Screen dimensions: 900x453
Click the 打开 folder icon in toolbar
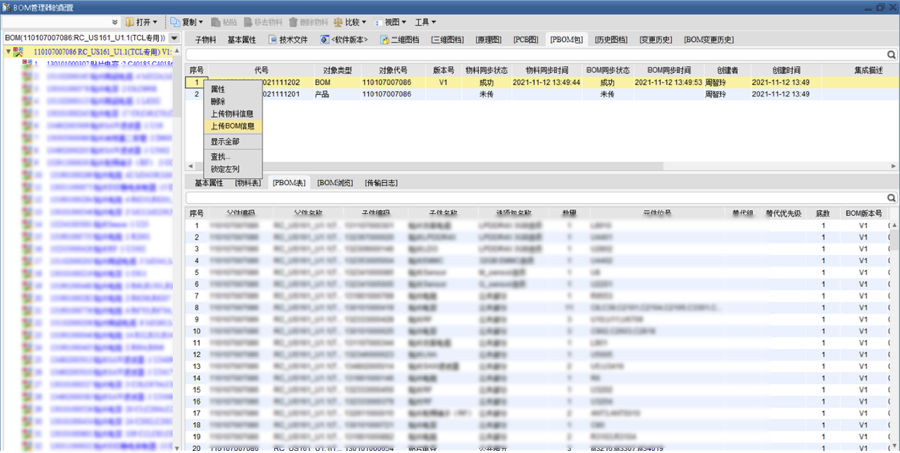[x=130, y=22]
